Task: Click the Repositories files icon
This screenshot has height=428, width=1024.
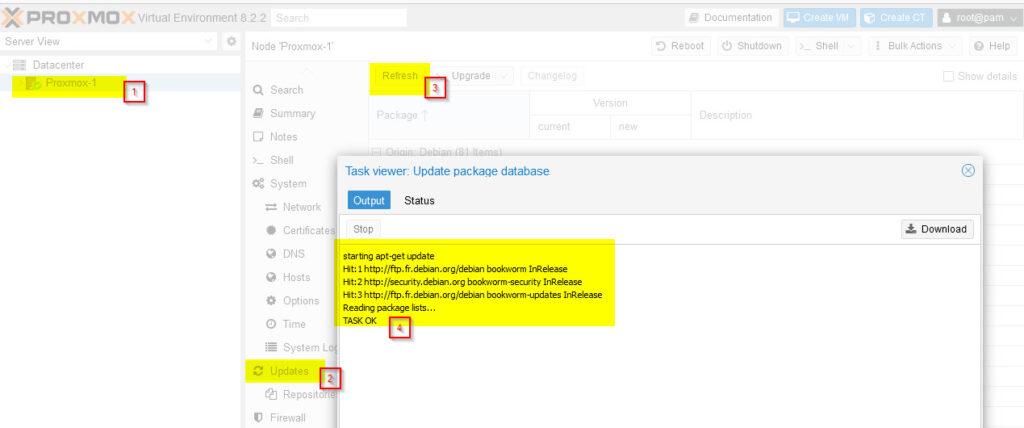Action: coord(271,394)
